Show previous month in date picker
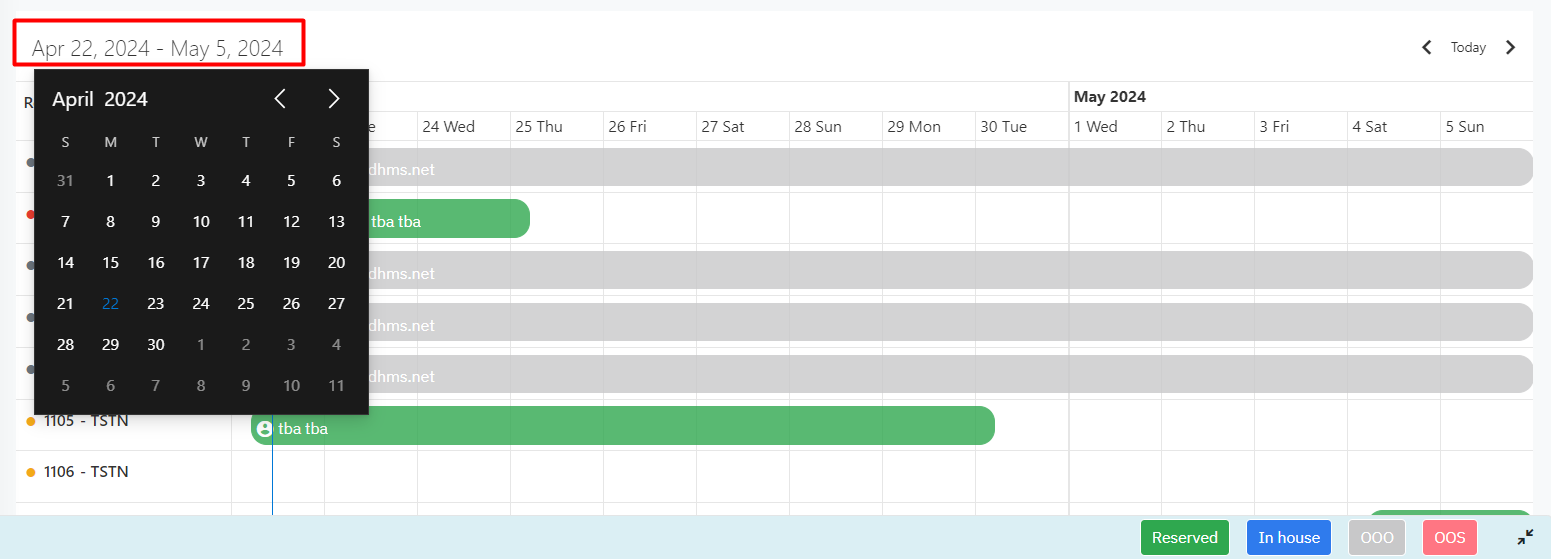The height and width of the screenshot is (559, 1551). click(x=281, y=98)
